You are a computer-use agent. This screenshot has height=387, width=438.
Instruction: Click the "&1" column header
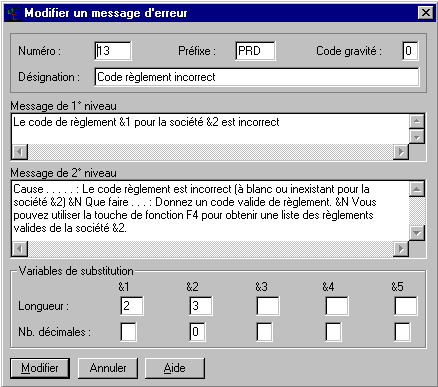coord(124,287)
